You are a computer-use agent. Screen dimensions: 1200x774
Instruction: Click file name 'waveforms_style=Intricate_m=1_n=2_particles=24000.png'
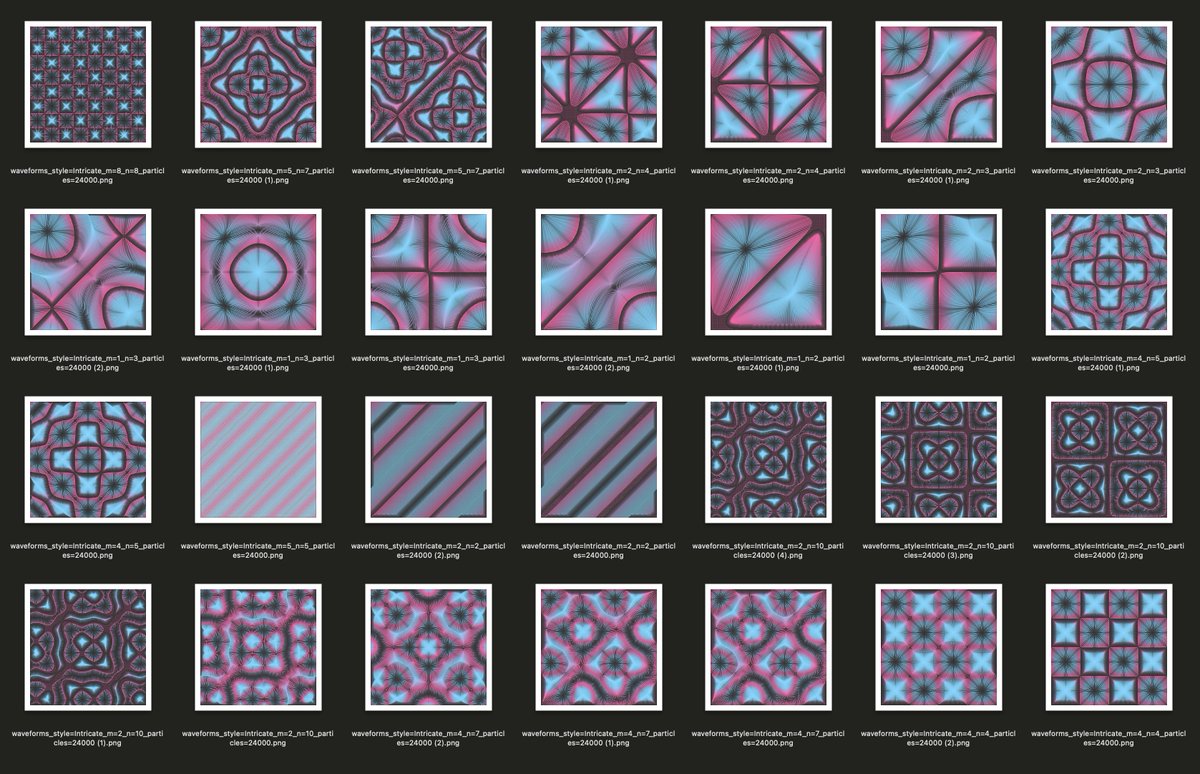(x=939, y=363)
